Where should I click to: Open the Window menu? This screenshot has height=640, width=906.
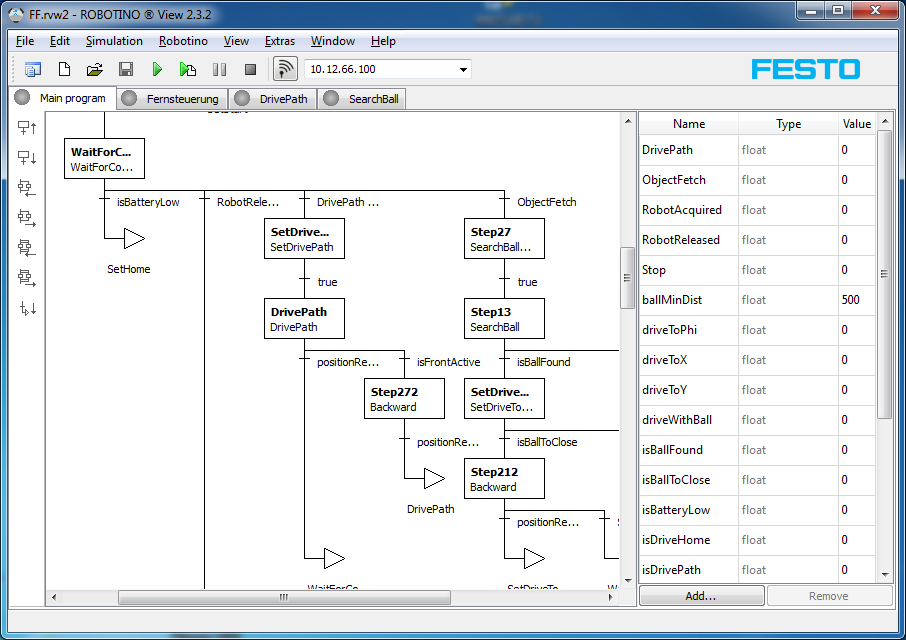pyautogui.click(x=333, y=41)
